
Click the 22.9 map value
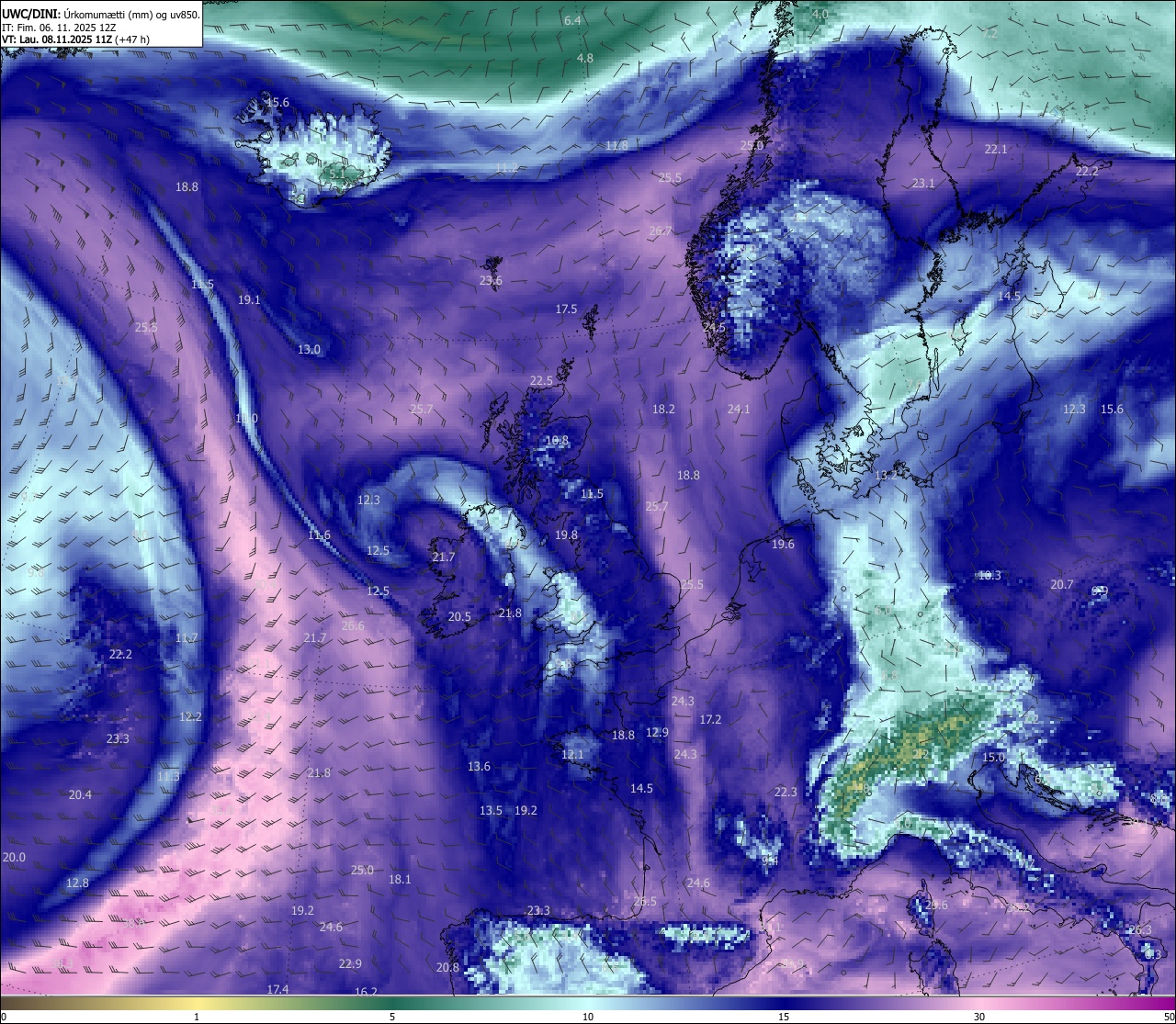pyautogui.click(x=350, y=964)
